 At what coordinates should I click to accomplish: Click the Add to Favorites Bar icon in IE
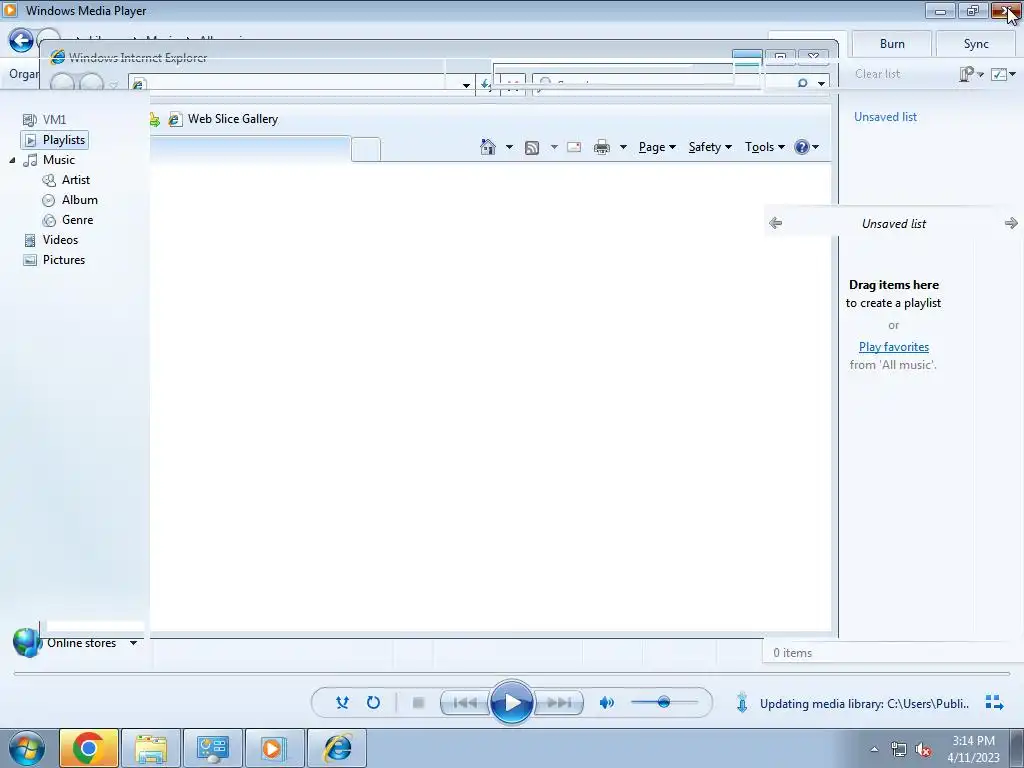(155, 119)
